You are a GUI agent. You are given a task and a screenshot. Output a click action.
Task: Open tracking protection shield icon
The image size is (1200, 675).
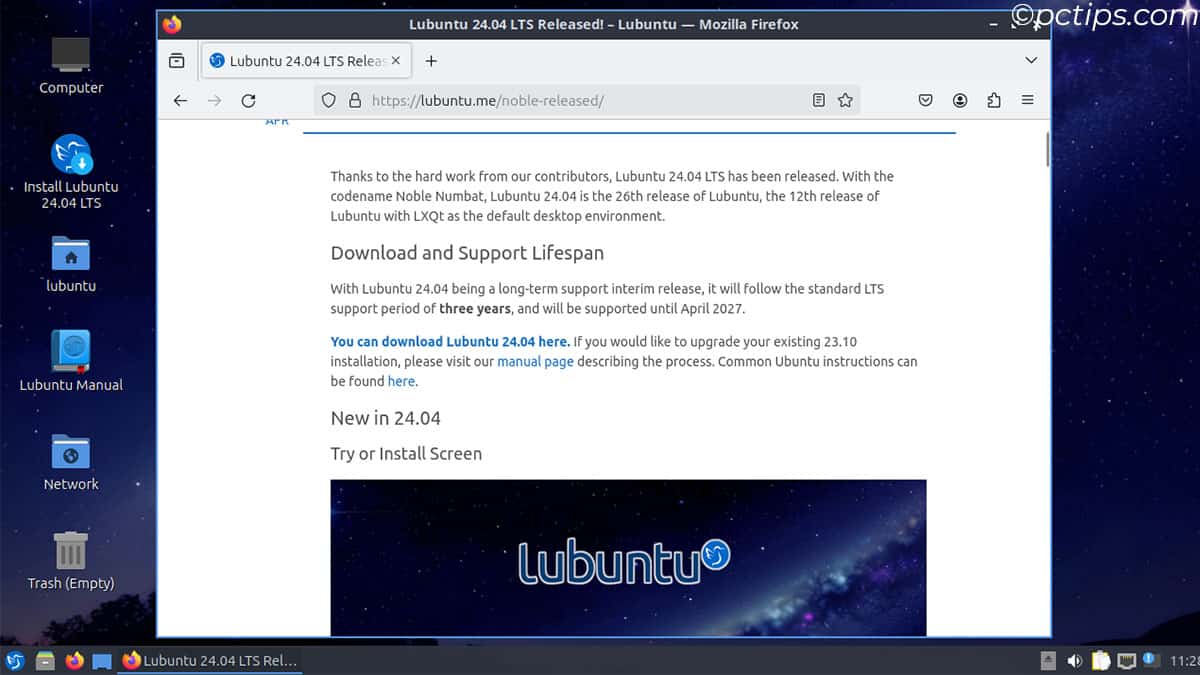(x=328, y=100)
